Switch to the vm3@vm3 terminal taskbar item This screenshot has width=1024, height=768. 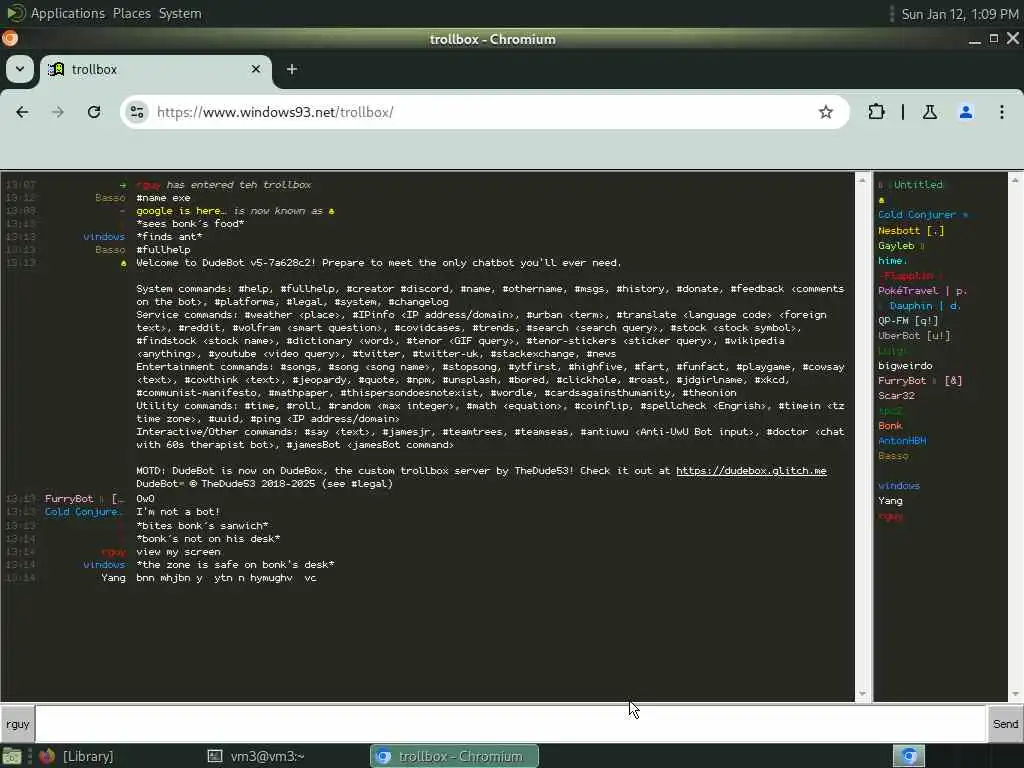(256, 756)
